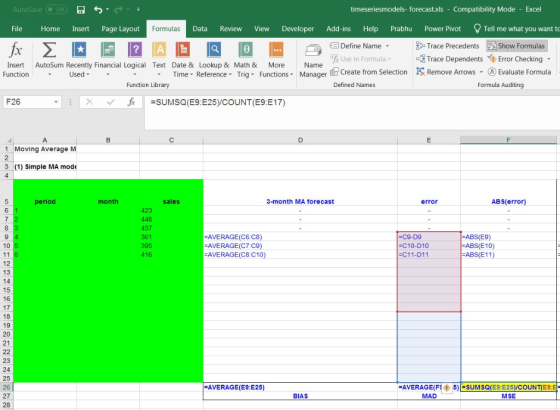Viewport: 560px width, 410px height.
Task: Select column D header
Action: click(x=300, y=140)
